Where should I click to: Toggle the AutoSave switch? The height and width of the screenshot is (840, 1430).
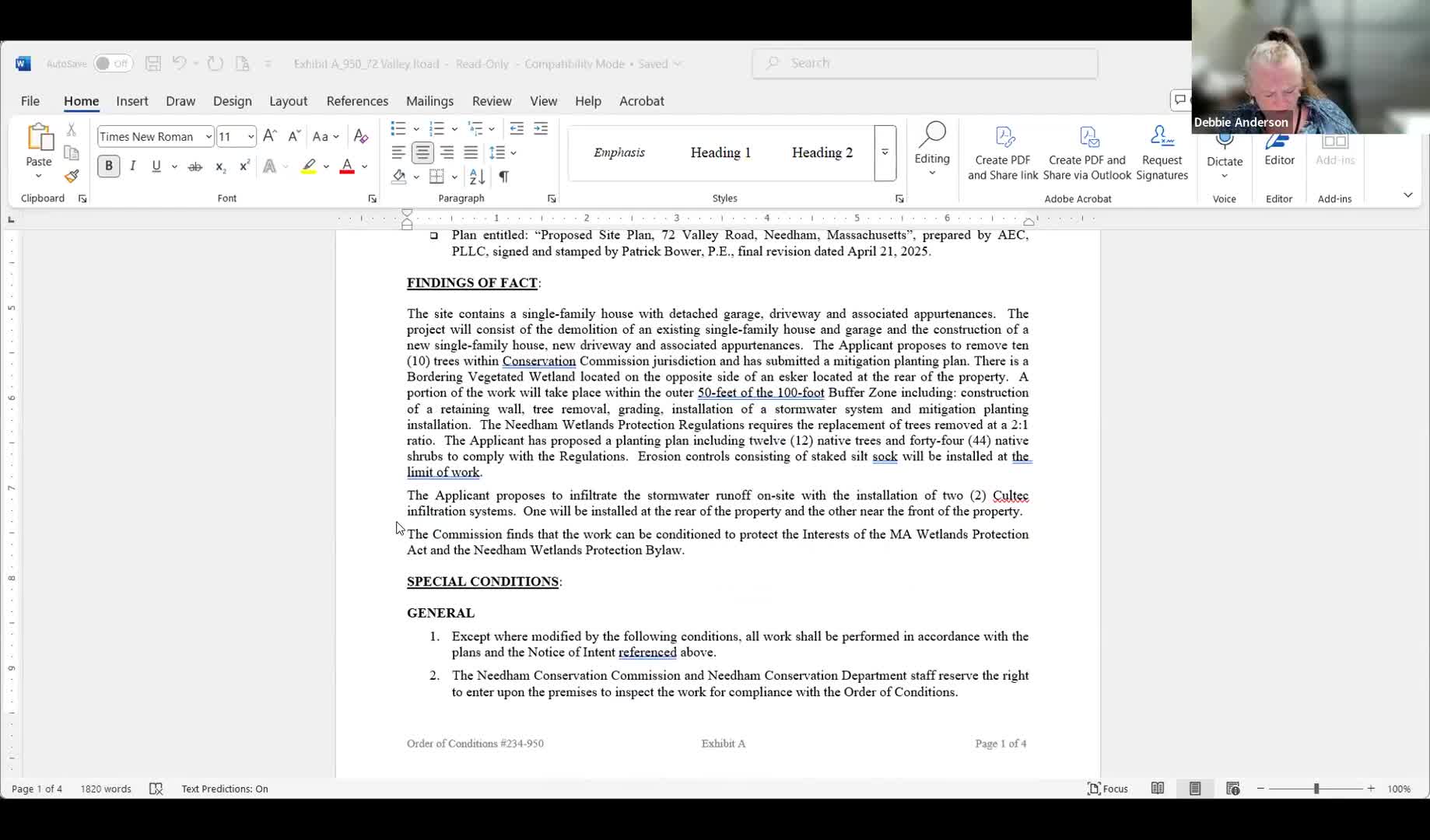point(113,64)
